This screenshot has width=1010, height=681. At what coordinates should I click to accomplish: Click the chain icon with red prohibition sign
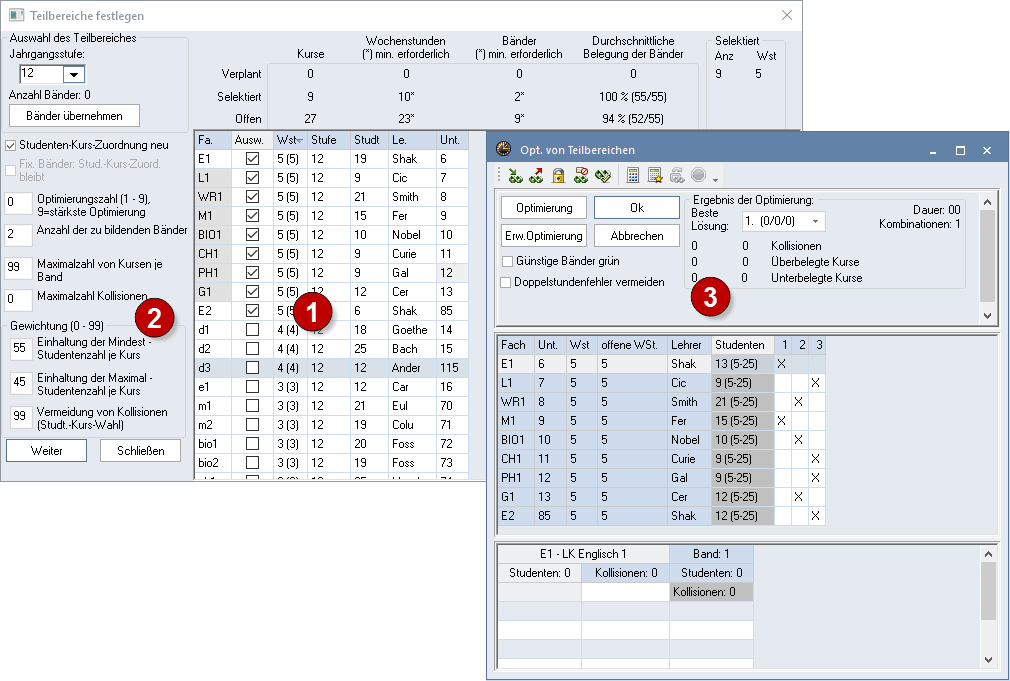(x=580, y=175)
